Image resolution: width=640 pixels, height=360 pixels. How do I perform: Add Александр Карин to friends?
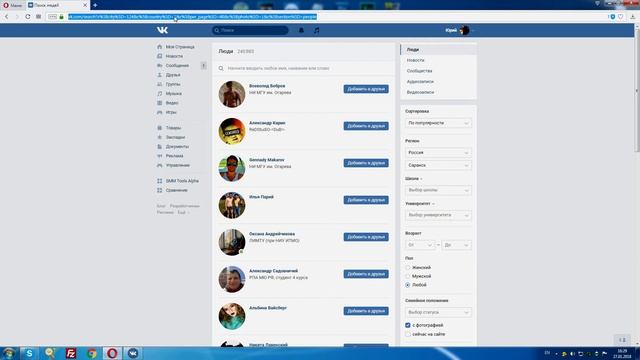coord(366,126)
